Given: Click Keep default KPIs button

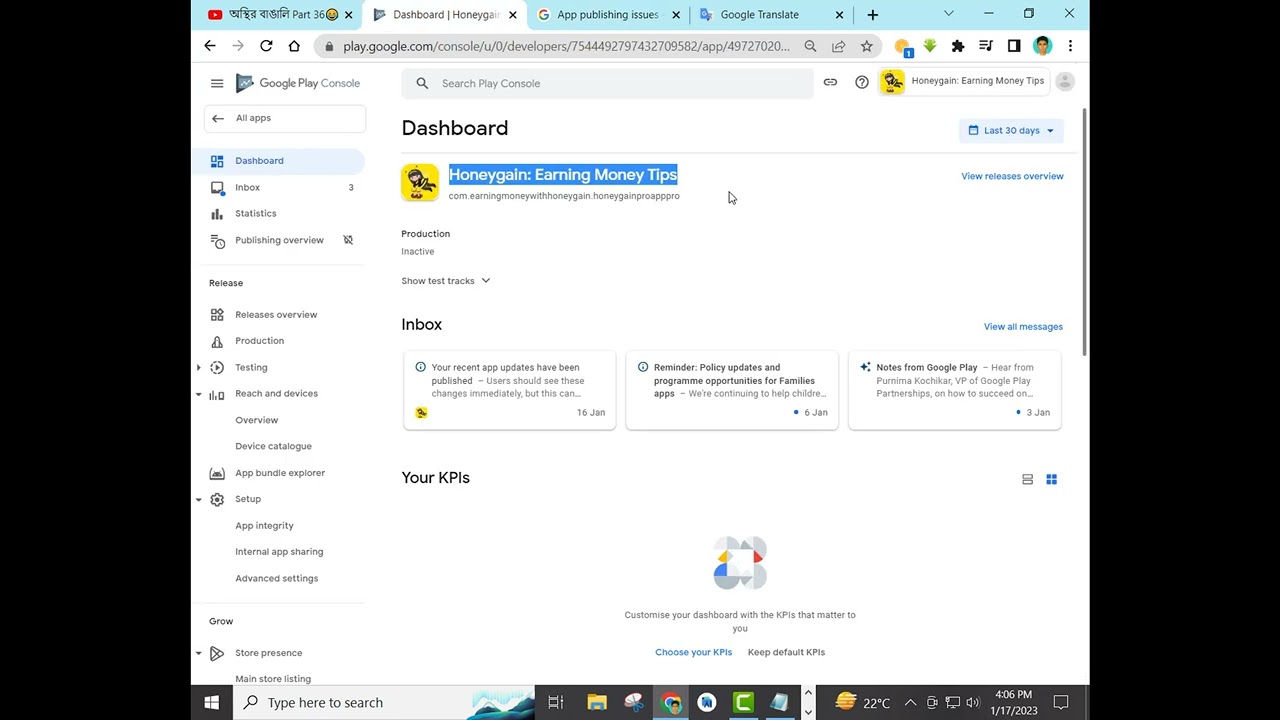Looking at the screenshot, I should pos(786,653).
